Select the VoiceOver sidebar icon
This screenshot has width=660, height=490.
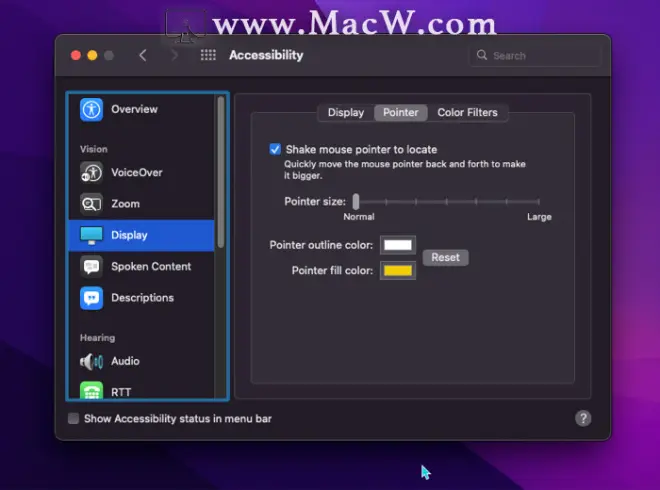(x=91, y=172)
